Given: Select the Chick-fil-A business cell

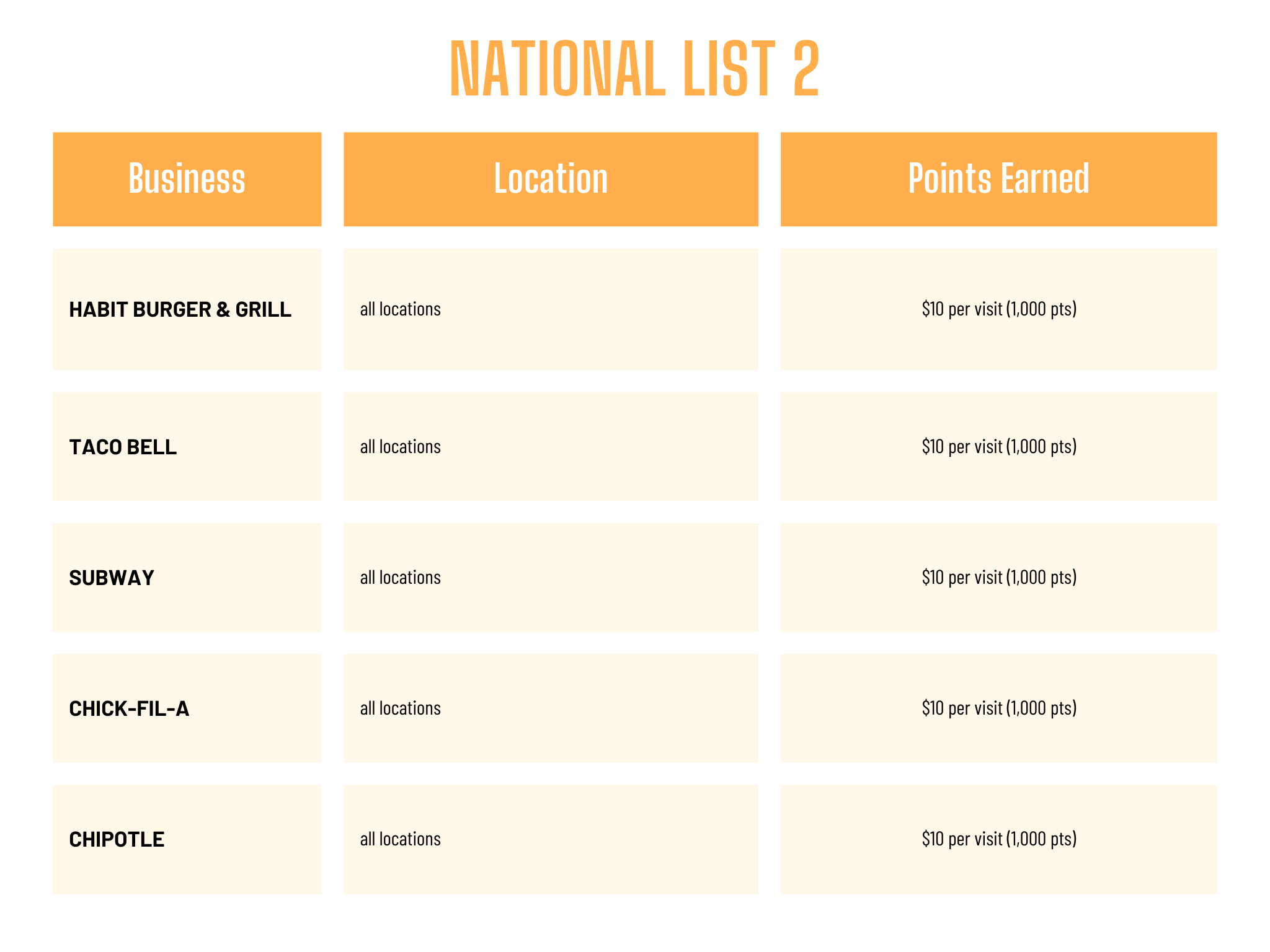Looking at the screenshot, I should point(129,708).
